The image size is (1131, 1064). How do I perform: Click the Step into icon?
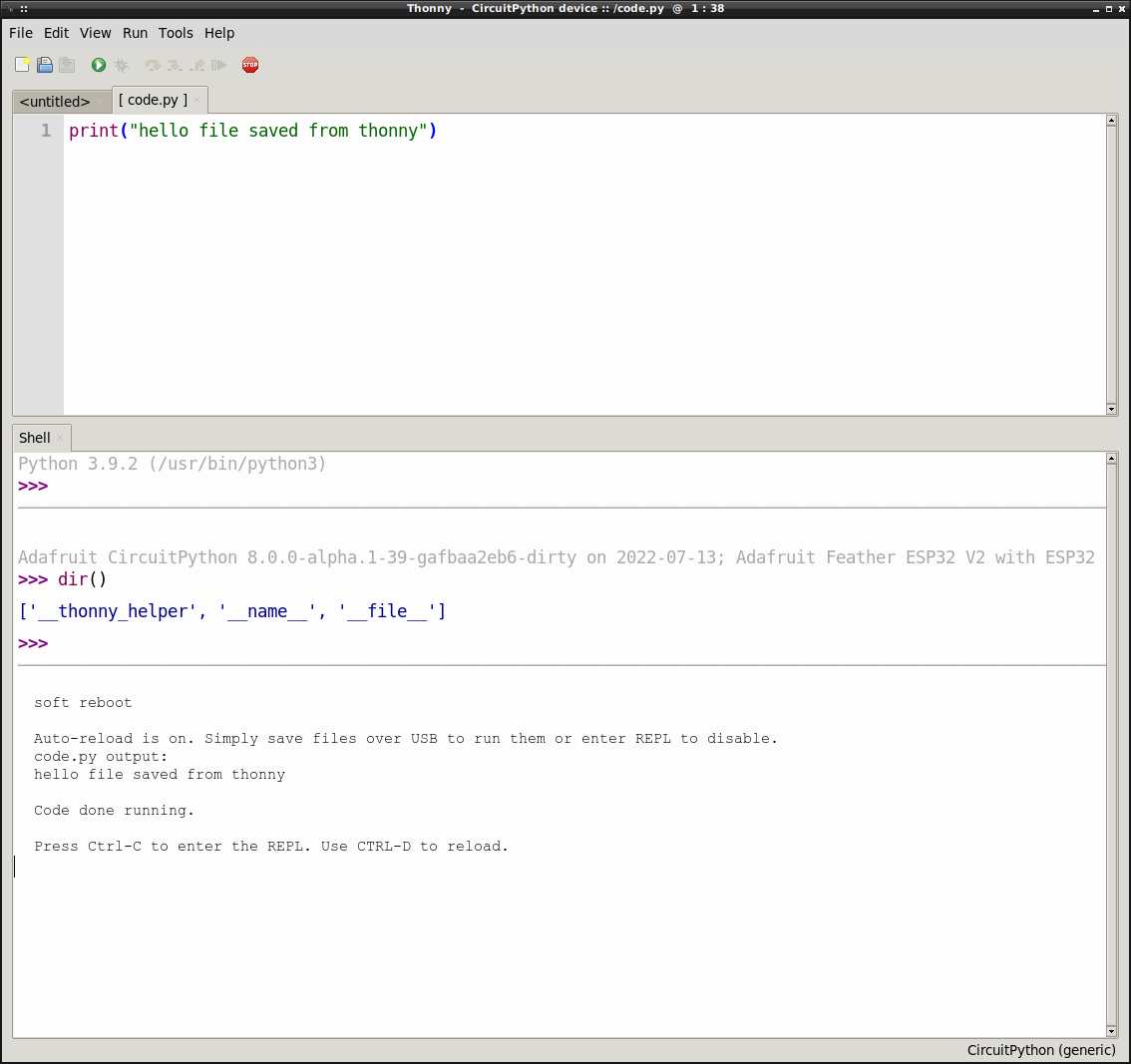(175, 65)
